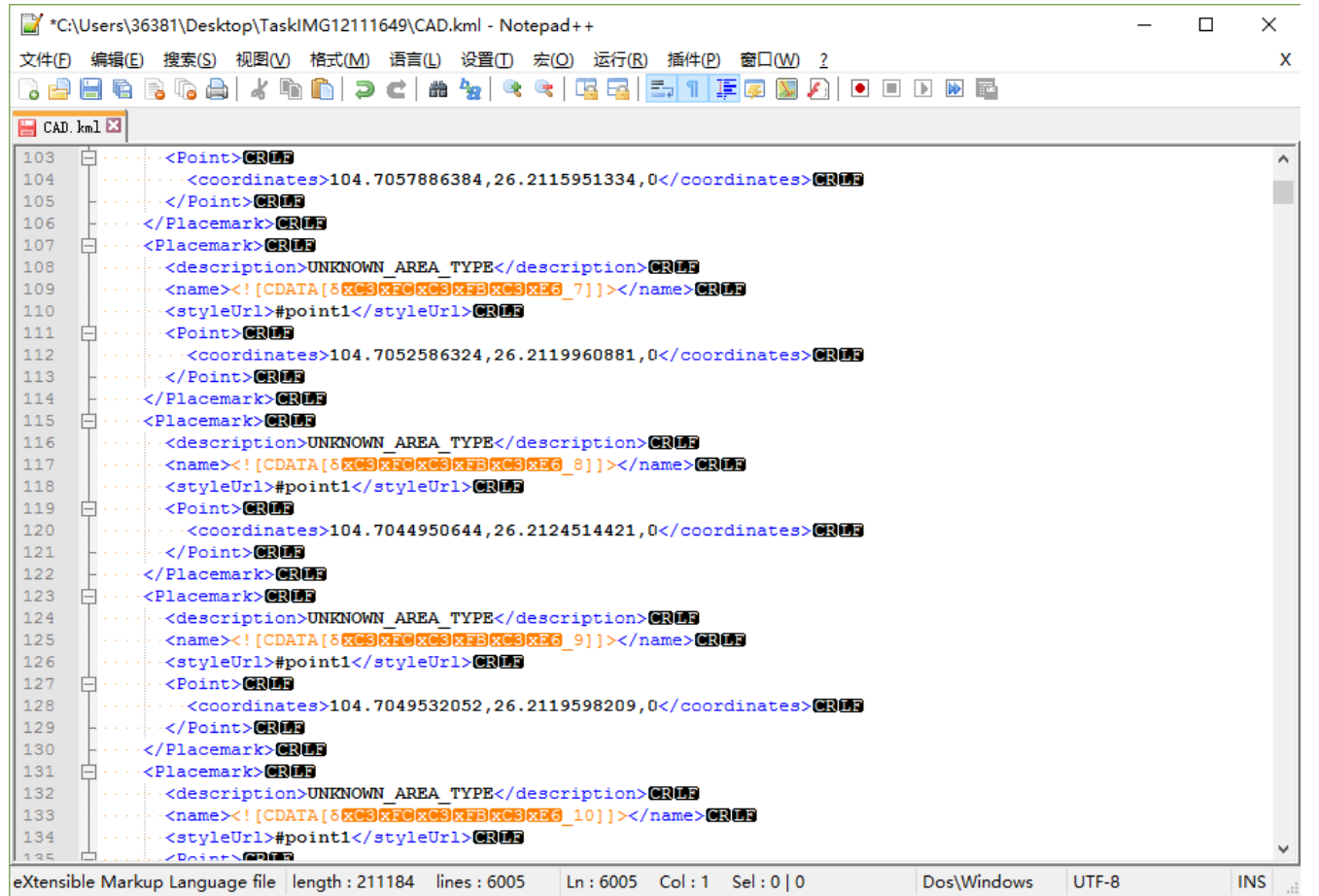Click the Copy toolbar icon

[x=291, y=89]
